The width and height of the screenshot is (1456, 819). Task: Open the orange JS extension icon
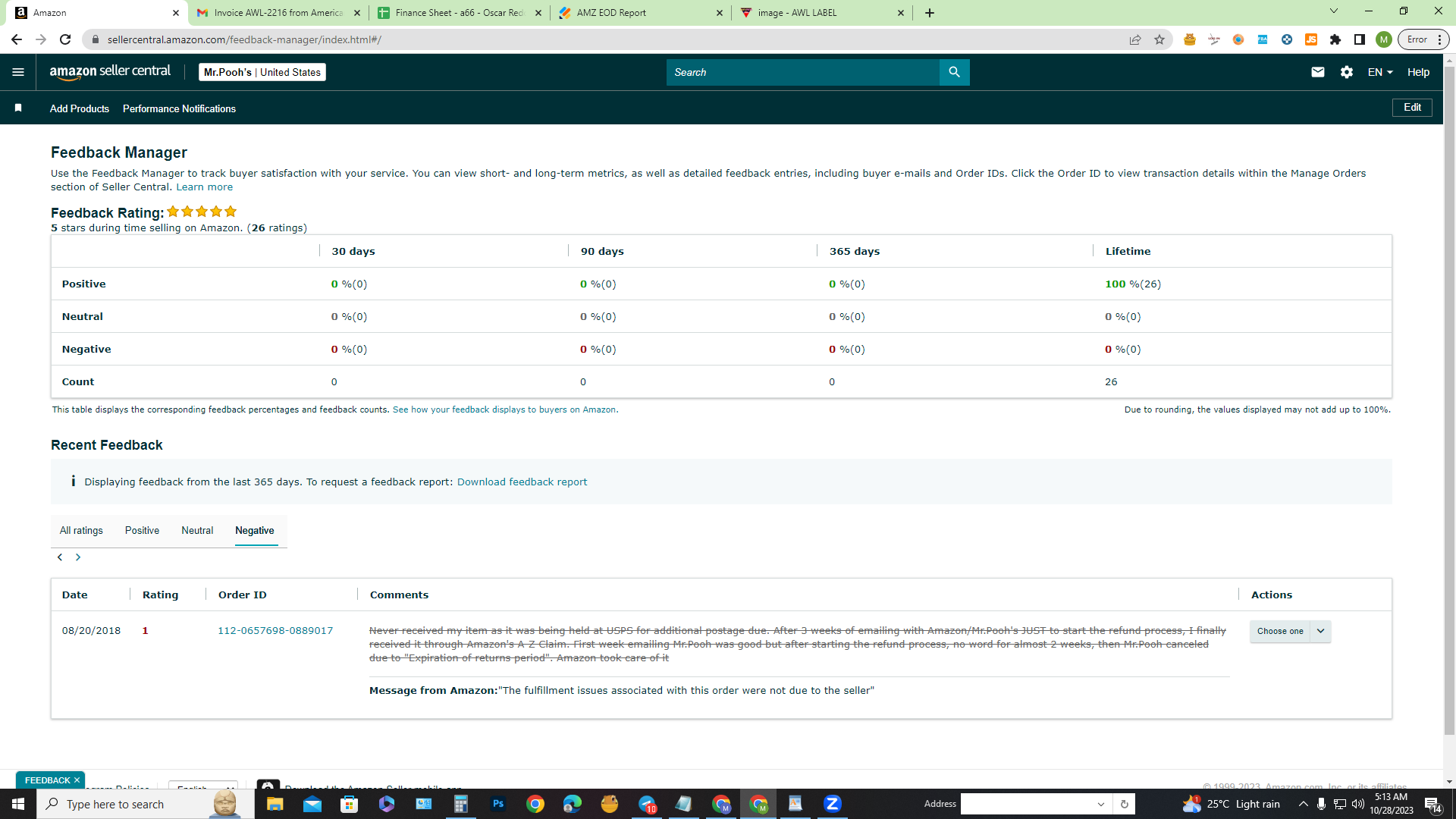pyautogui.click(x=1311, y=39)
